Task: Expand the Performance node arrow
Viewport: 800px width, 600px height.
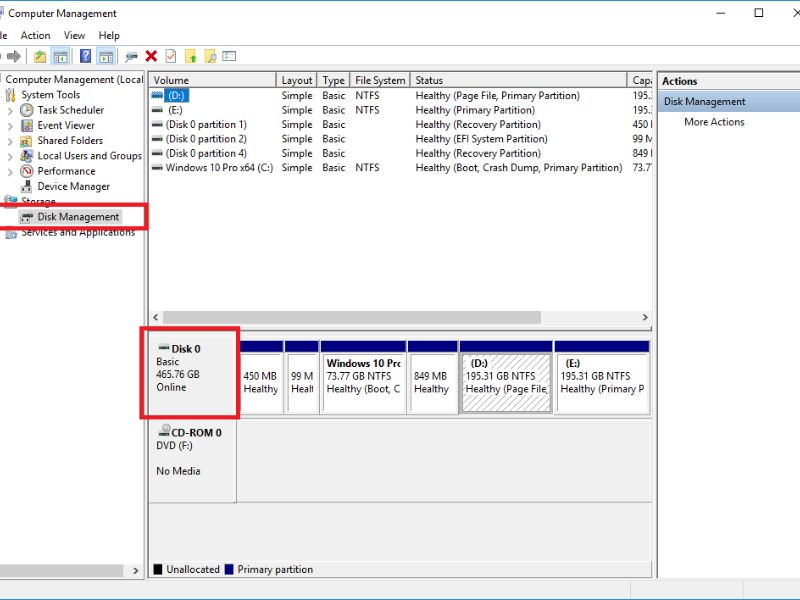Action: (10, 171)
